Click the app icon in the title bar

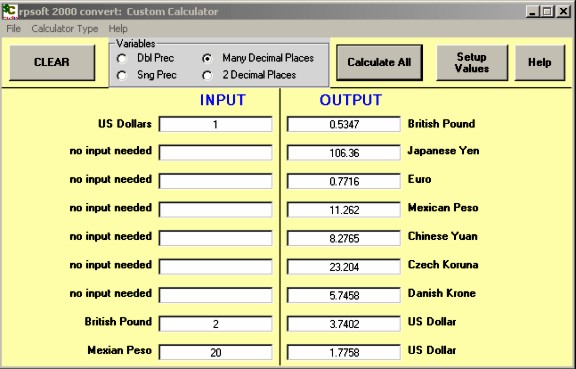click(x=10, y=11)
